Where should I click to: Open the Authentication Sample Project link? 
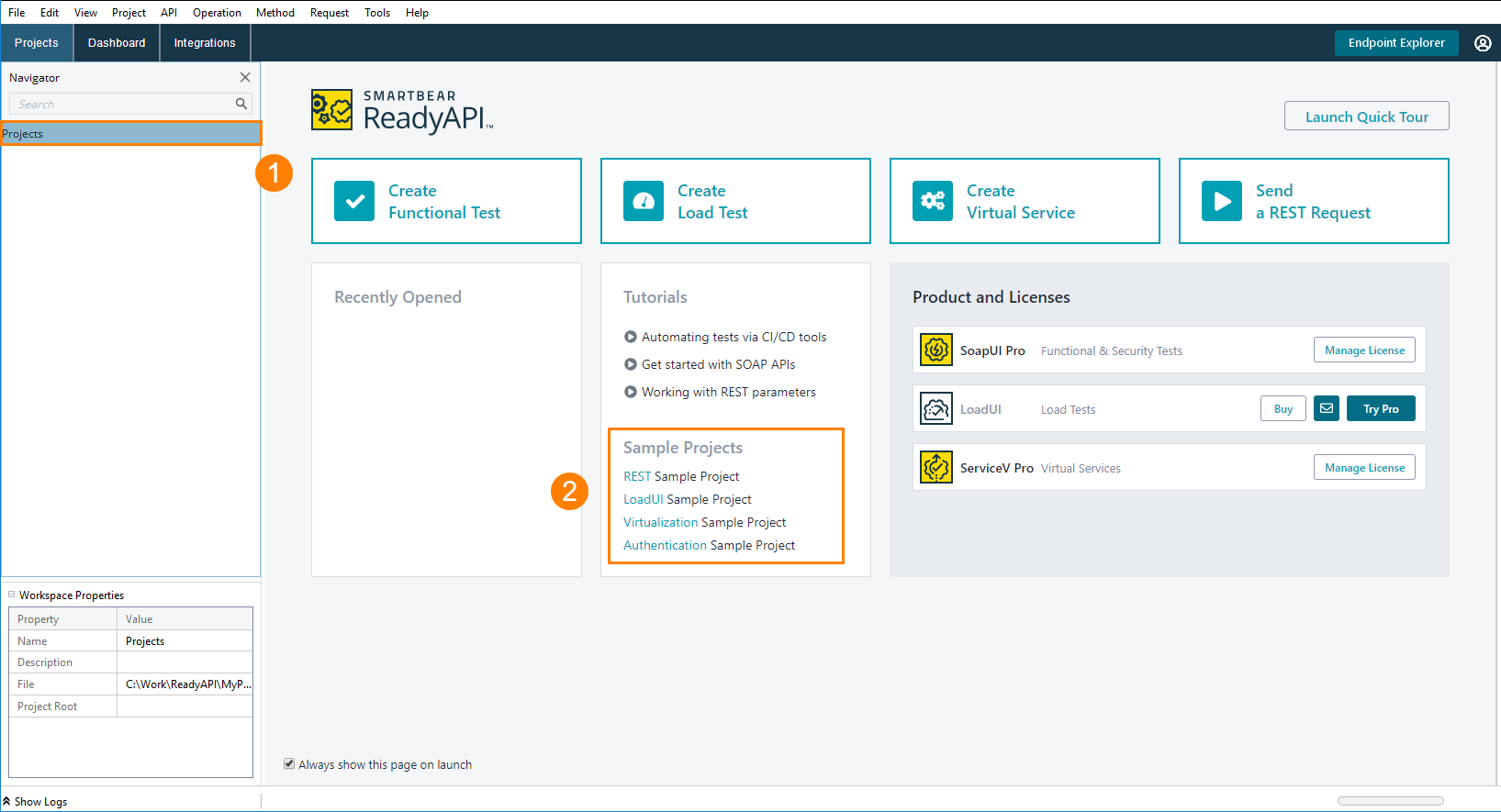point(710,545)
